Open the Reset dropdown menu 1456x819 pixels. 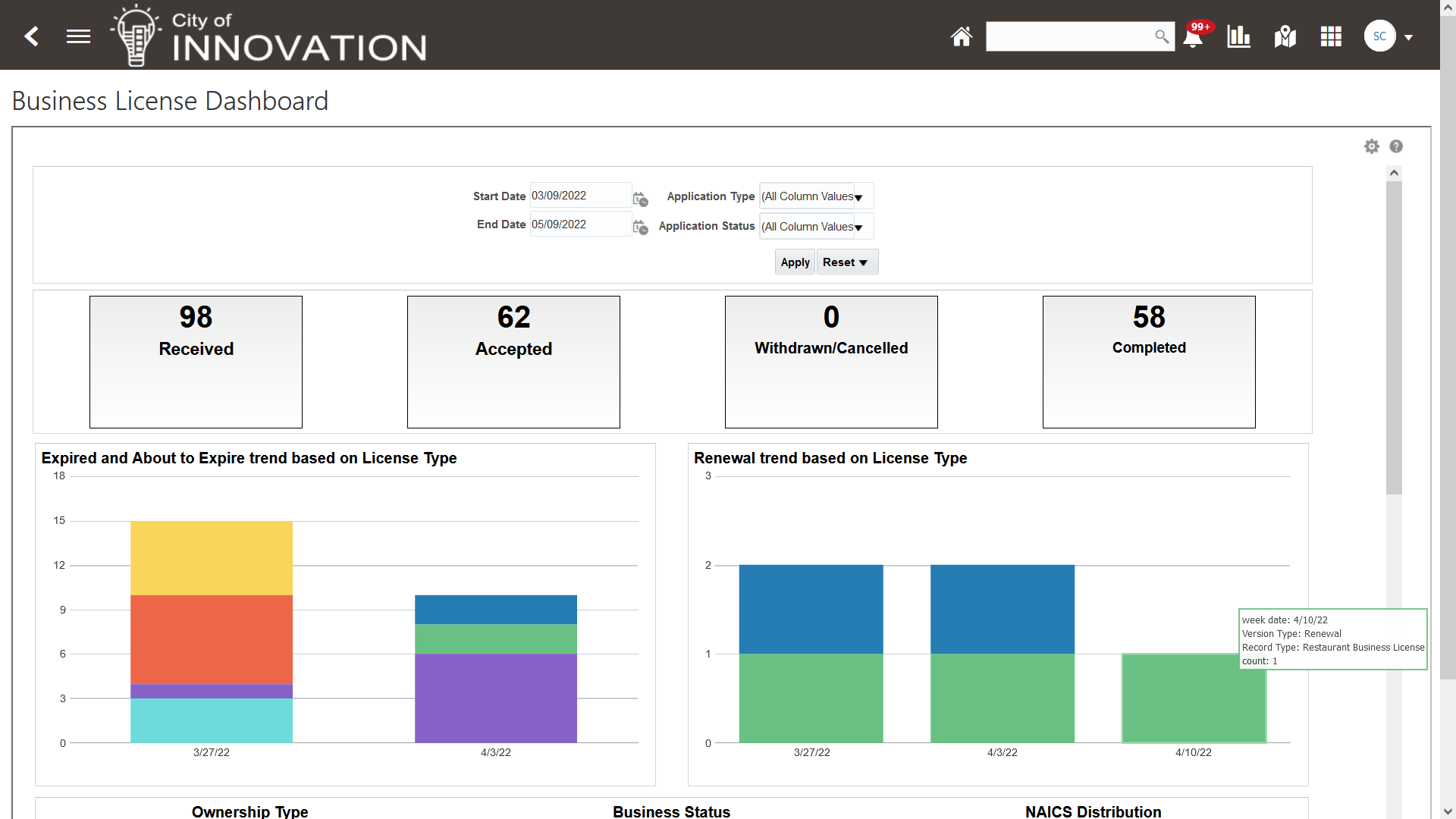[x=847, y=262]
